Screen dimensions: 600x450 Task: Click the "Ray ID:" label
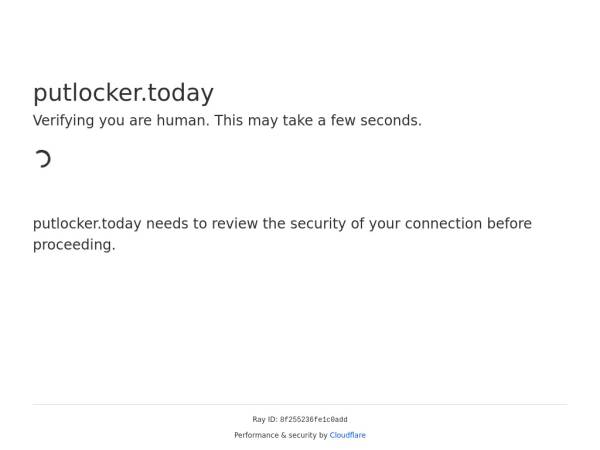tap(265, 420)
